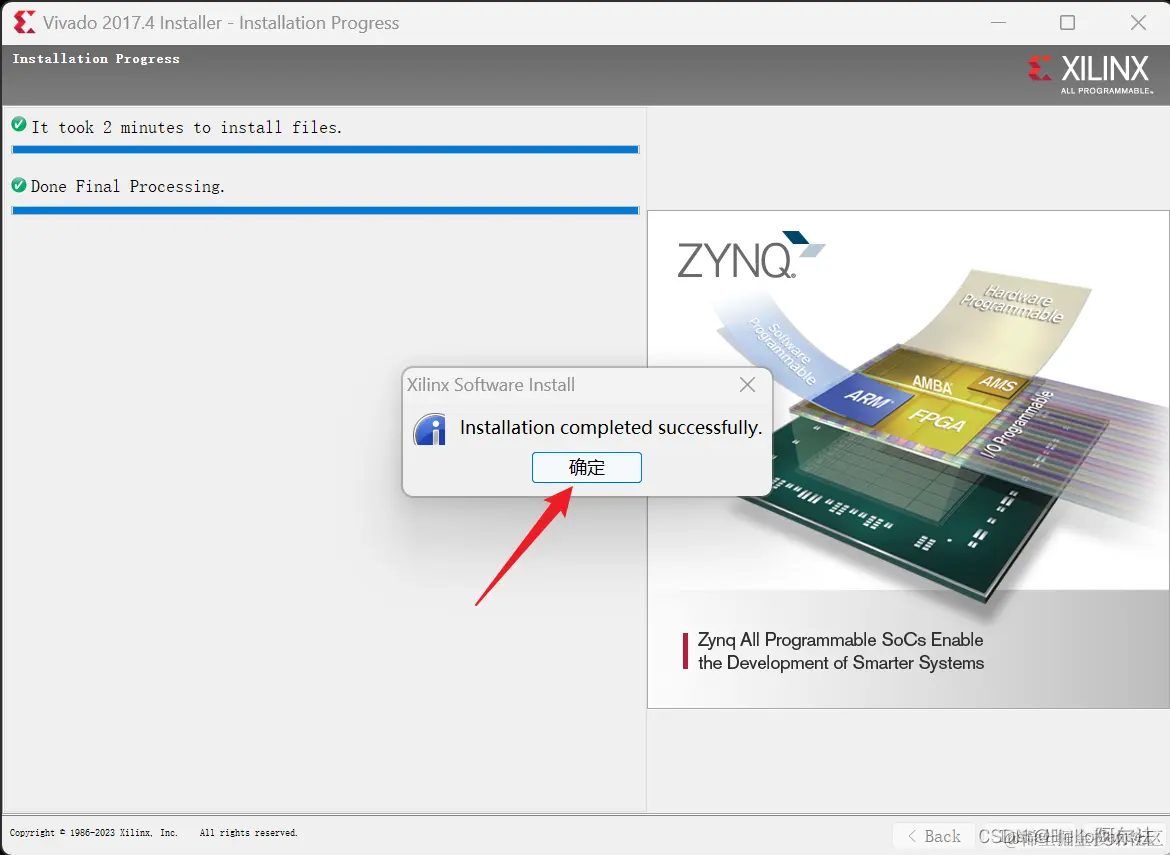Close the Vivado 2017.4 Installer window
Screen dimensions: 1170x855
pos(1138,22)
